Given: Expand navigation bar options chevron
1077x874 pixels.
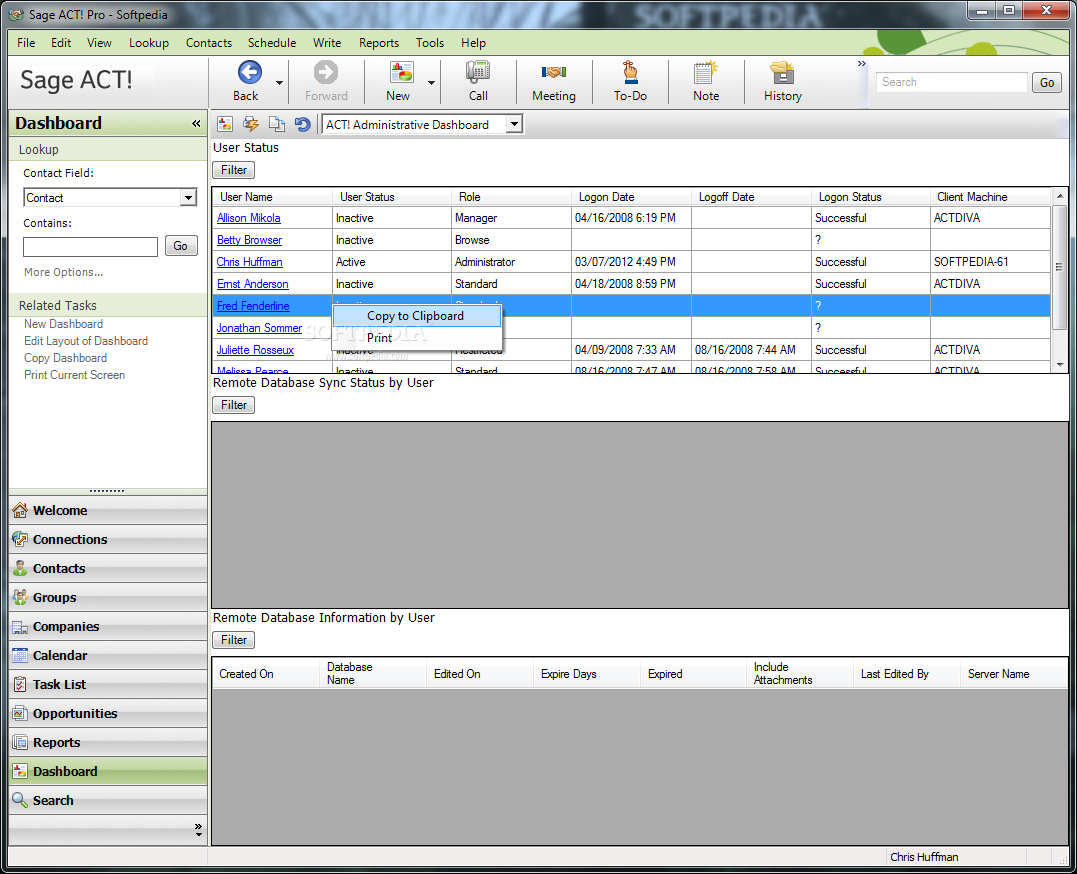Looking at the screenshot, I should click(x=198, y=829).
